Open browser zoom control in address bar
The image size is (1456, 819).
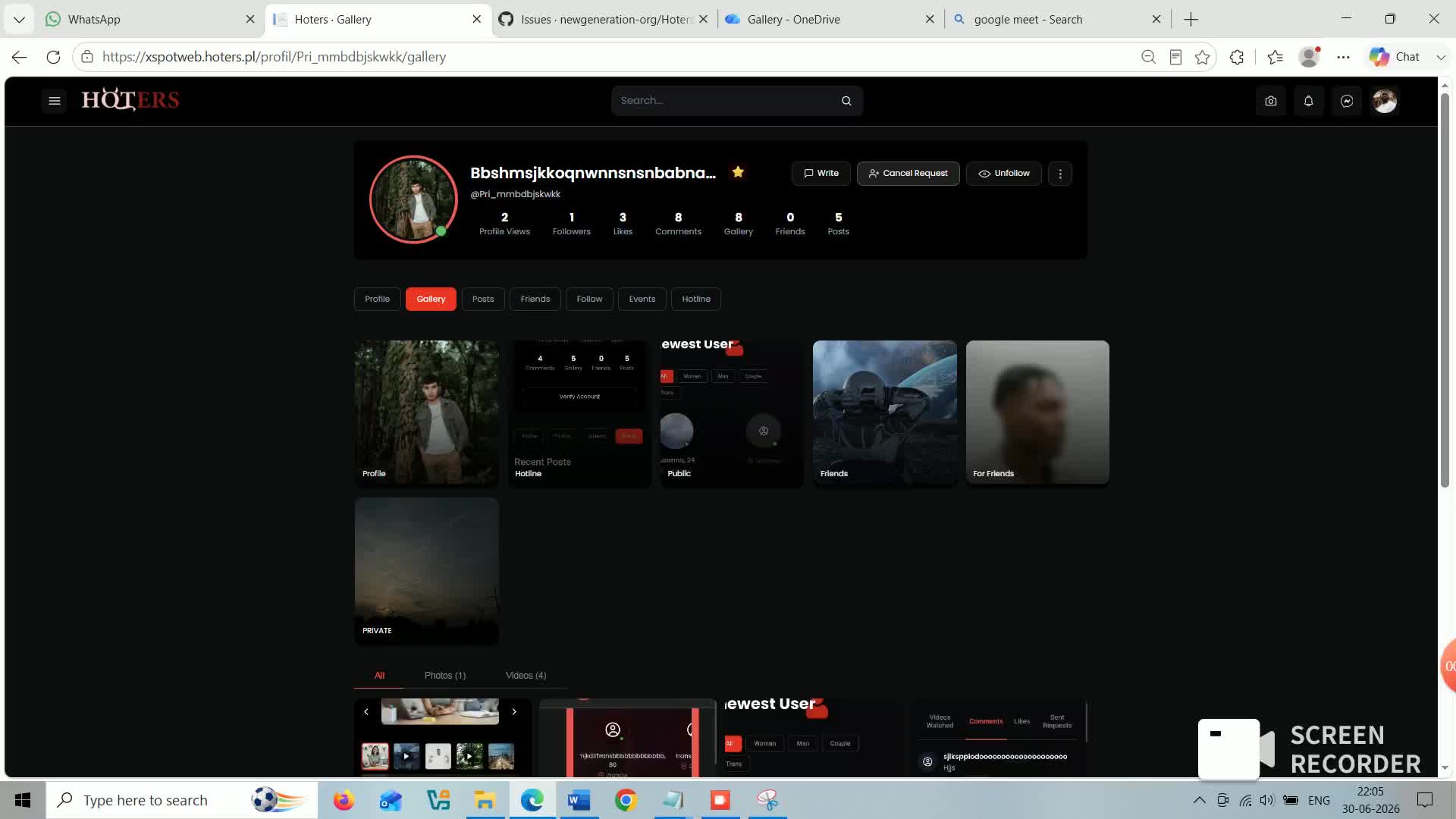coord(1148,57)
